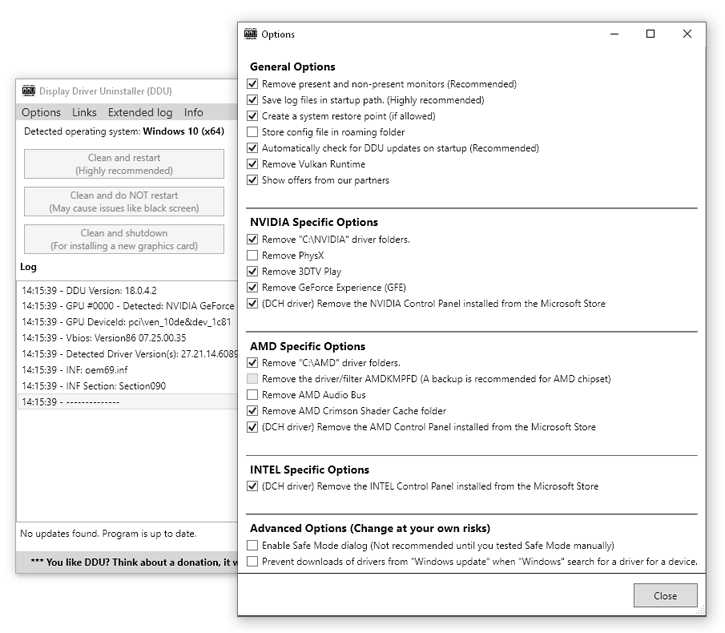Disable Show offers from our partners
This screenshot has width=725, height=633.
tap(252, 180)
